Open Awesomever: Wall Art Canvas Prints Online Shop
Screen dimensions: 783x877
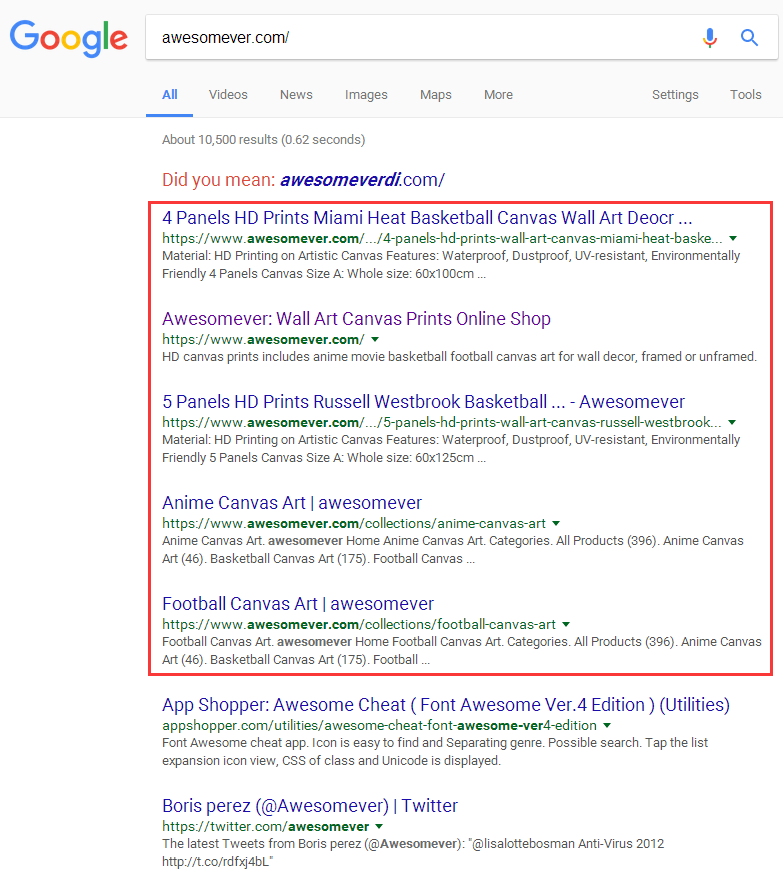click(x=356, y=319)
